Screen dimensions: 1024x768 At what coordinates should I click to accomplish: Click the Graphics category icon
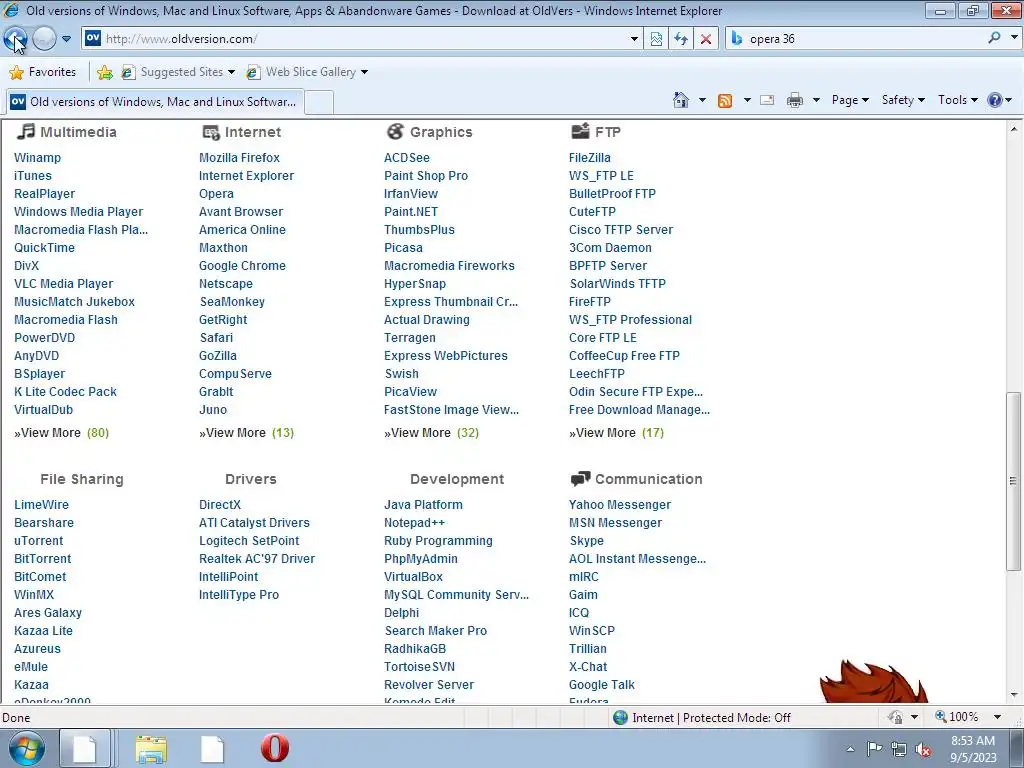(x=395, y=131)
